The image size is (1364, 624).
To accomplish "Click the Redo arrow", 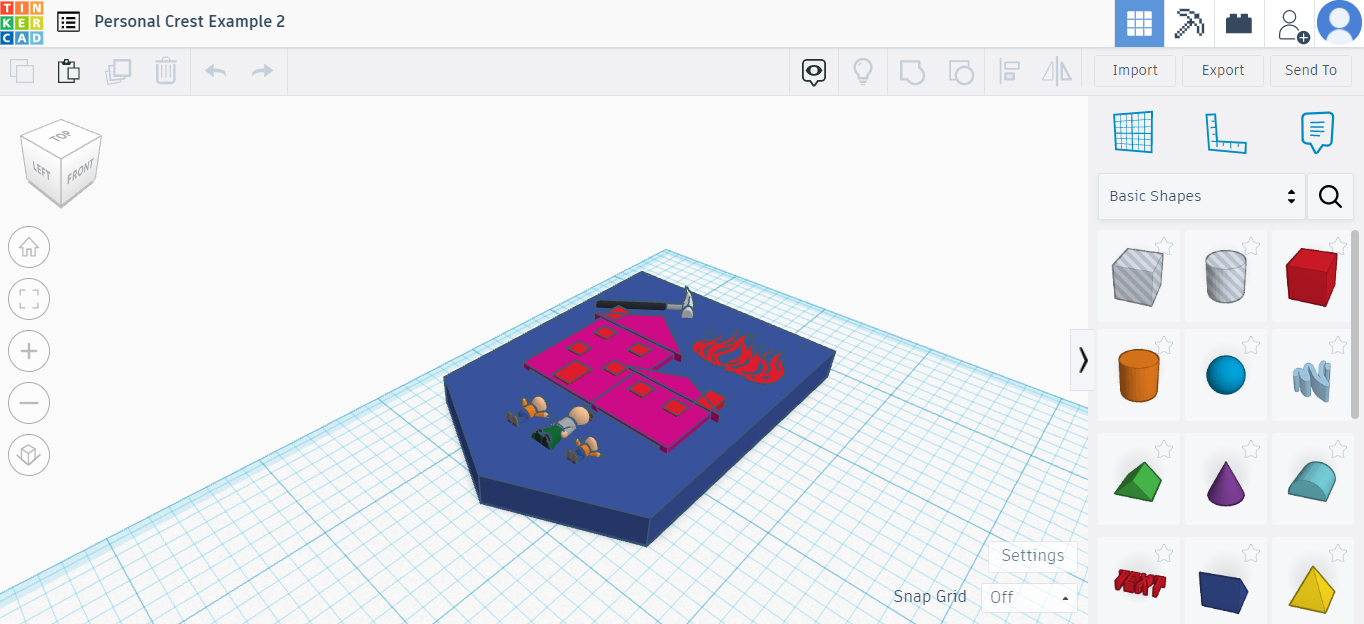I will [x=262, y=71].
